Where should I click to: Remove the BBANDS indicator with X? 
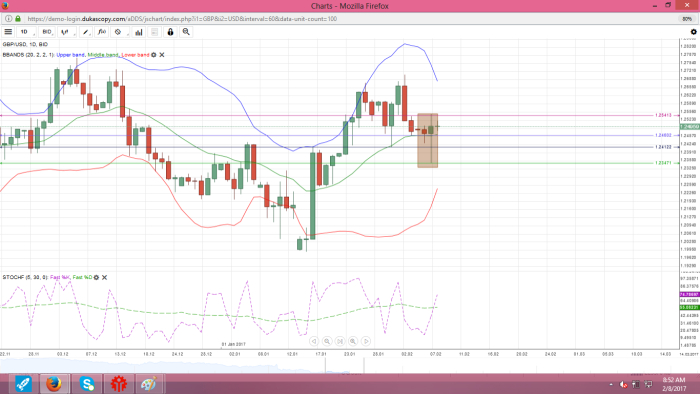(x=162, y=55)
